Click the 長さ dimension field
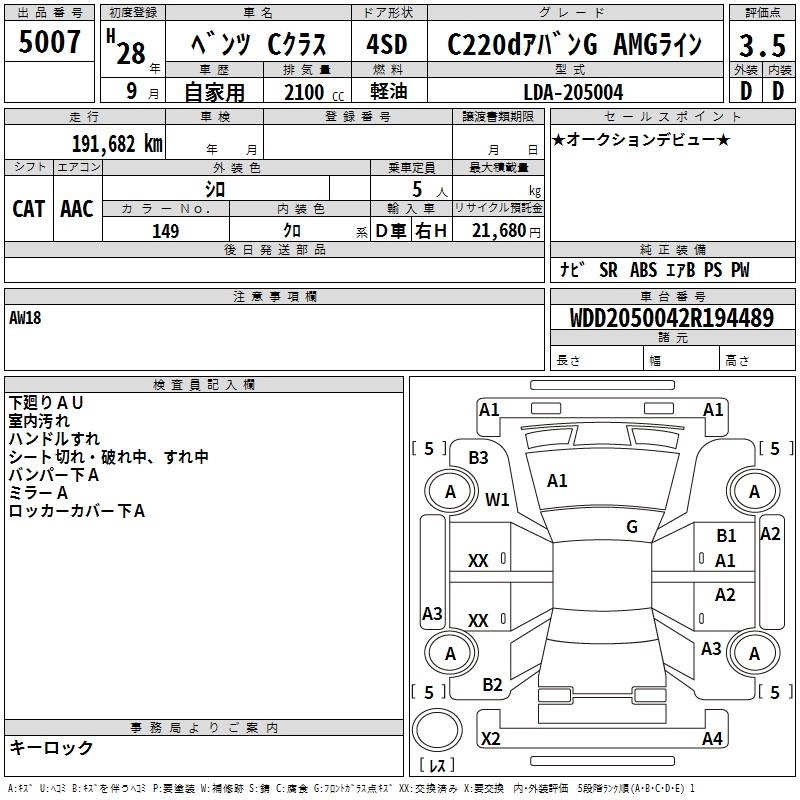Image resolution: width=800 pixels, height=800 pixels. point(597,360)
